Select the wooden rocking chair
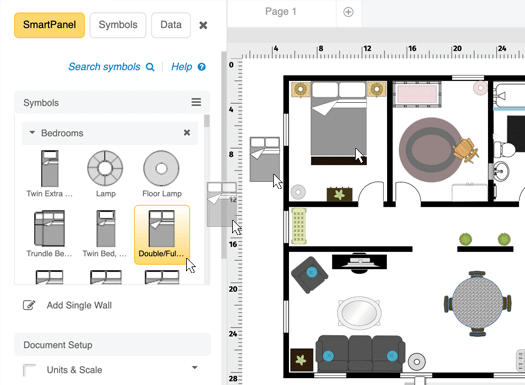Image resolution: width=525 pixels, height=385 pixels. click(465, 150)
